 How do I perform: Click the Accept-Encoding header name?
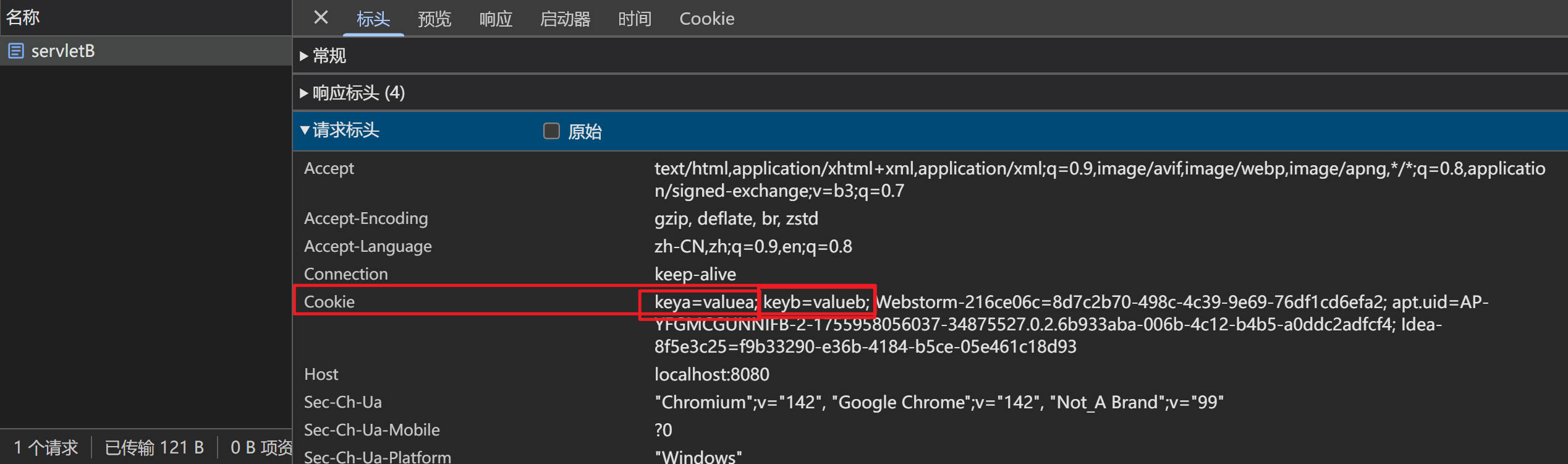[x=366, y=218]
